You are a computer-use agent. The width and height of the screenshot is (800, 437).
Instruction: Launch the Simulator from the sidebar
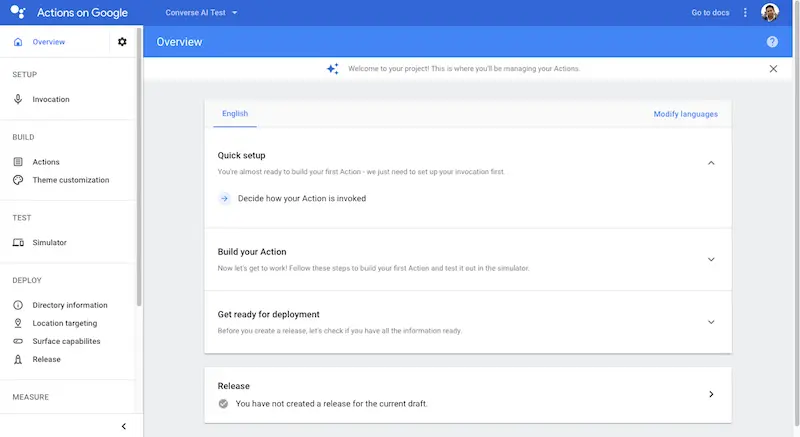pyautogui.click(x=49, y=243)
